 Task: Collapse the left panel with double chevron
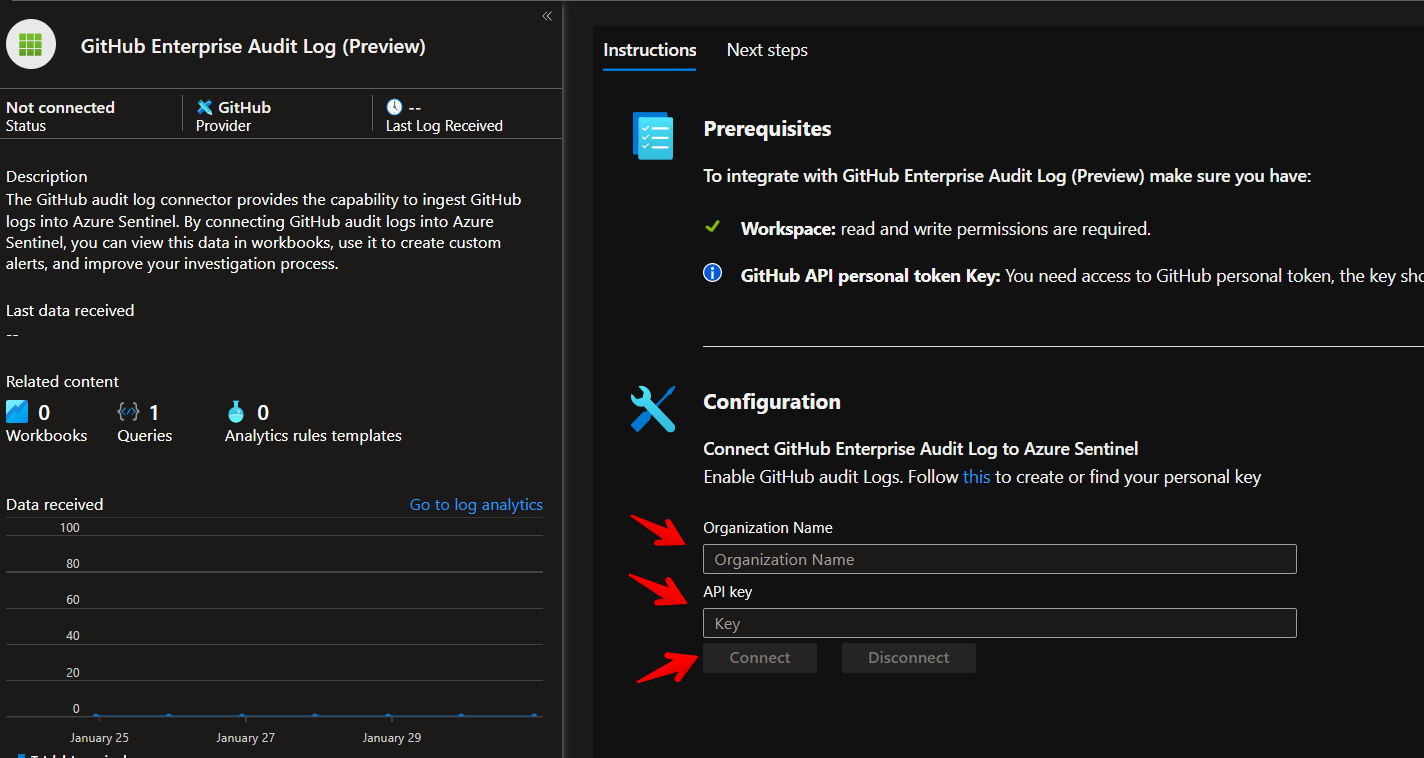pyautogui.click(x=547, y=16)
